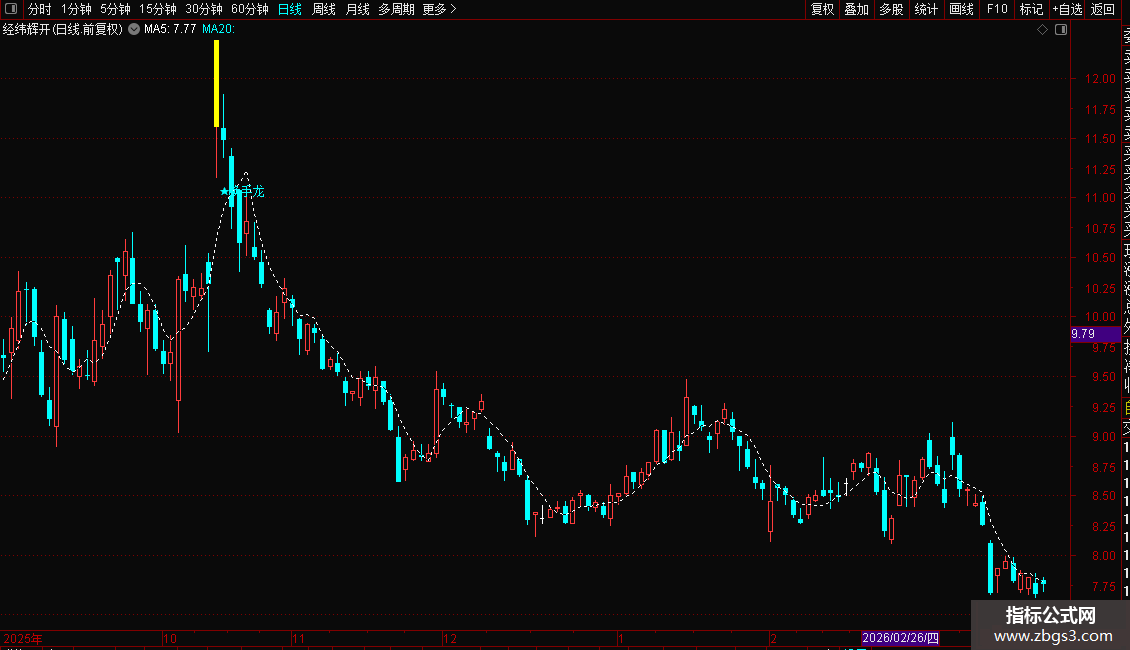This screenshot has height=650, width=1130.
Task: Click the 2026/02/26/四 date marker
Action: coord(901,638)
